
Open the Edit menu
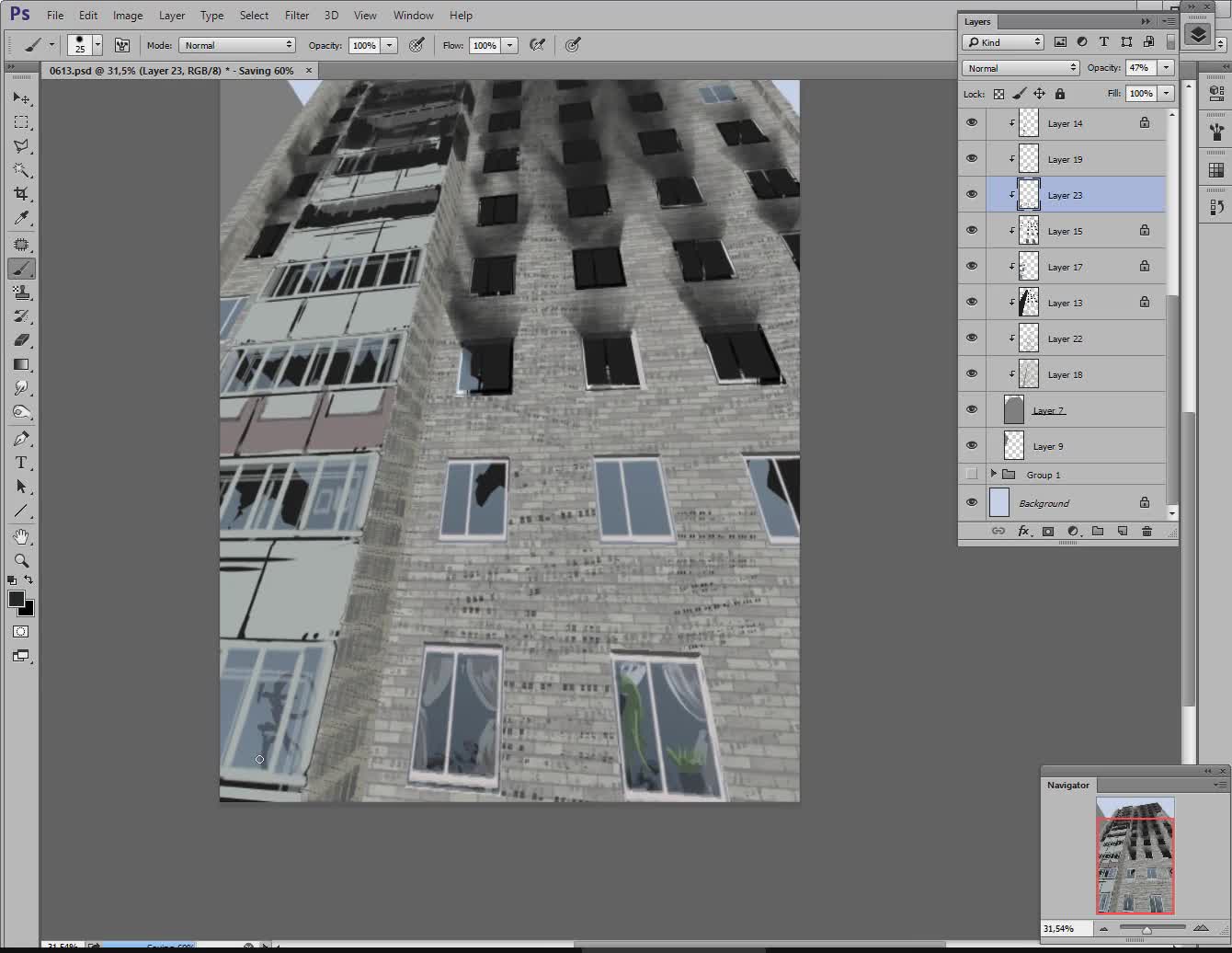(88, 15)
